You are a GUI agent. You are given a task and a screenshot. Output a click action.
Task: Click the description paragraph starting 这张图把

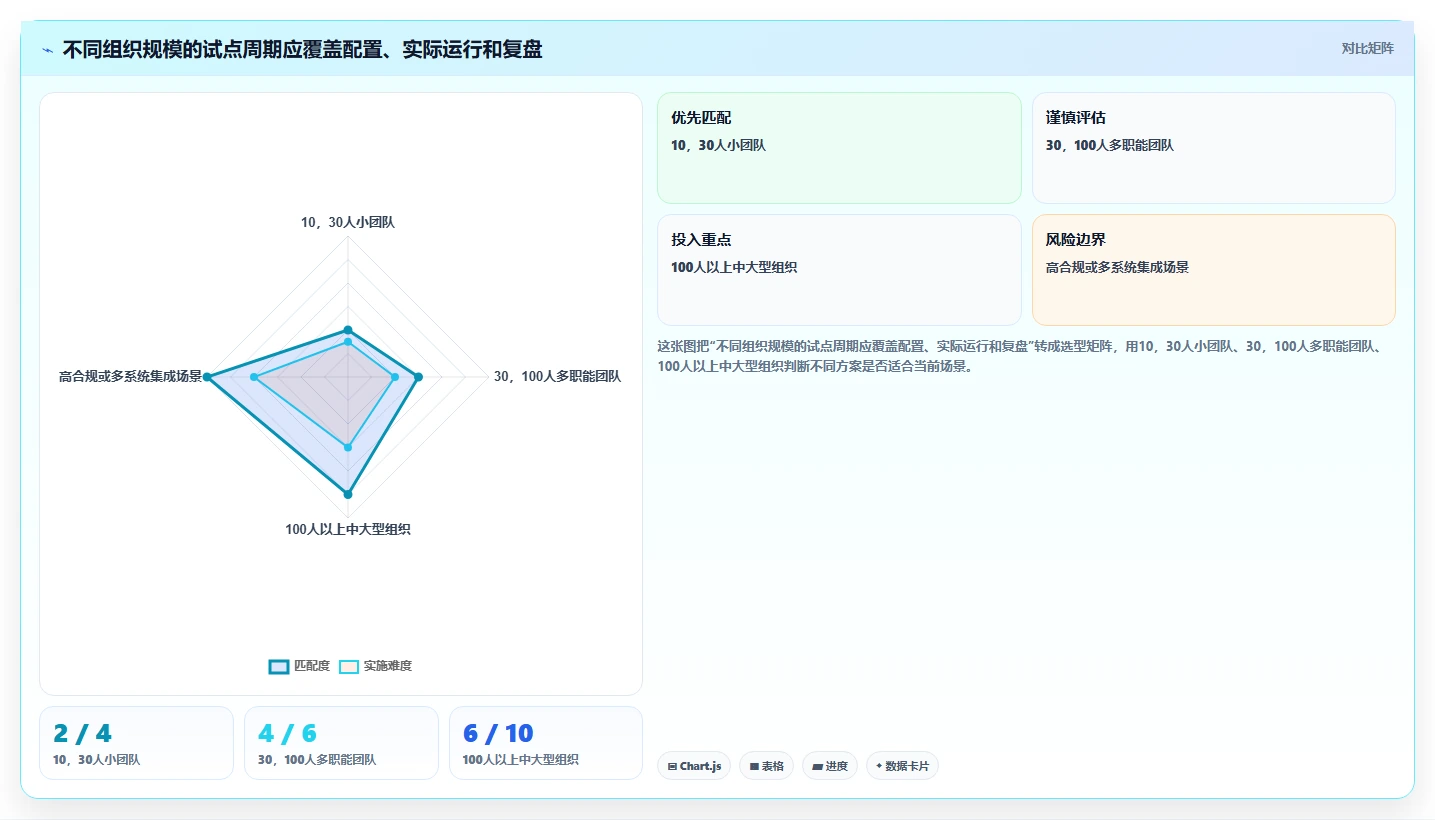coord(1020,356)
